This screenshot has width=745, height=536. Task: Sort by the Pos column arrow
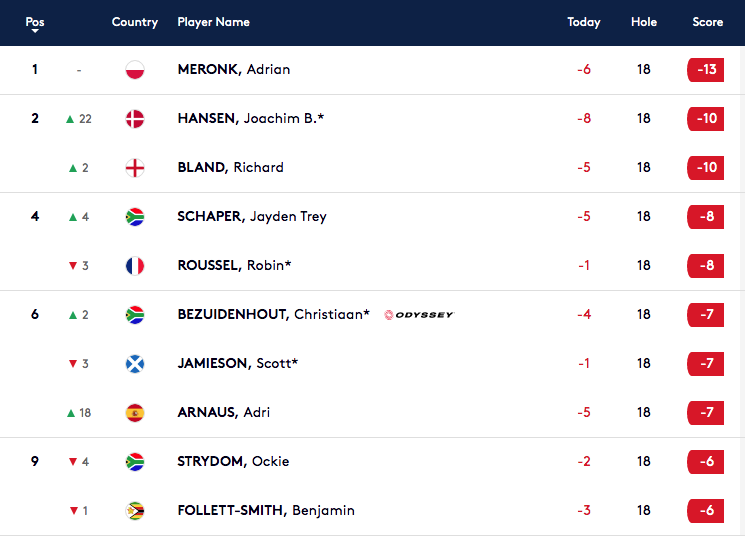coord(35,31)
